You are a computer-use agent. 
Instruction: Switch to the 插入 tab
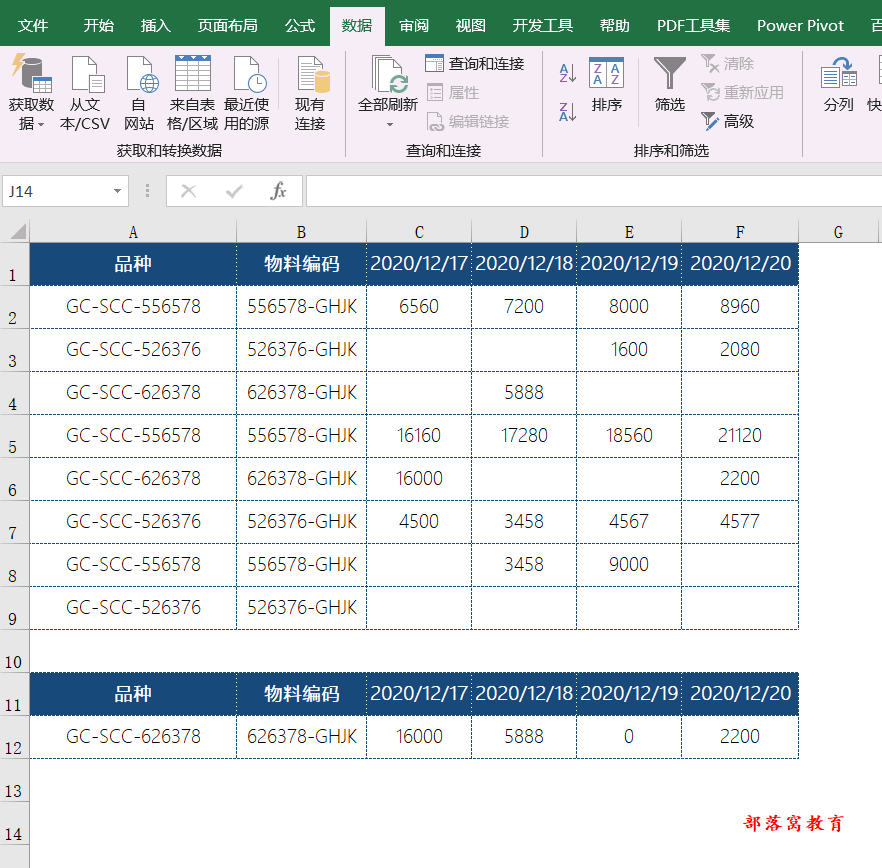click(x=155, y=26)
